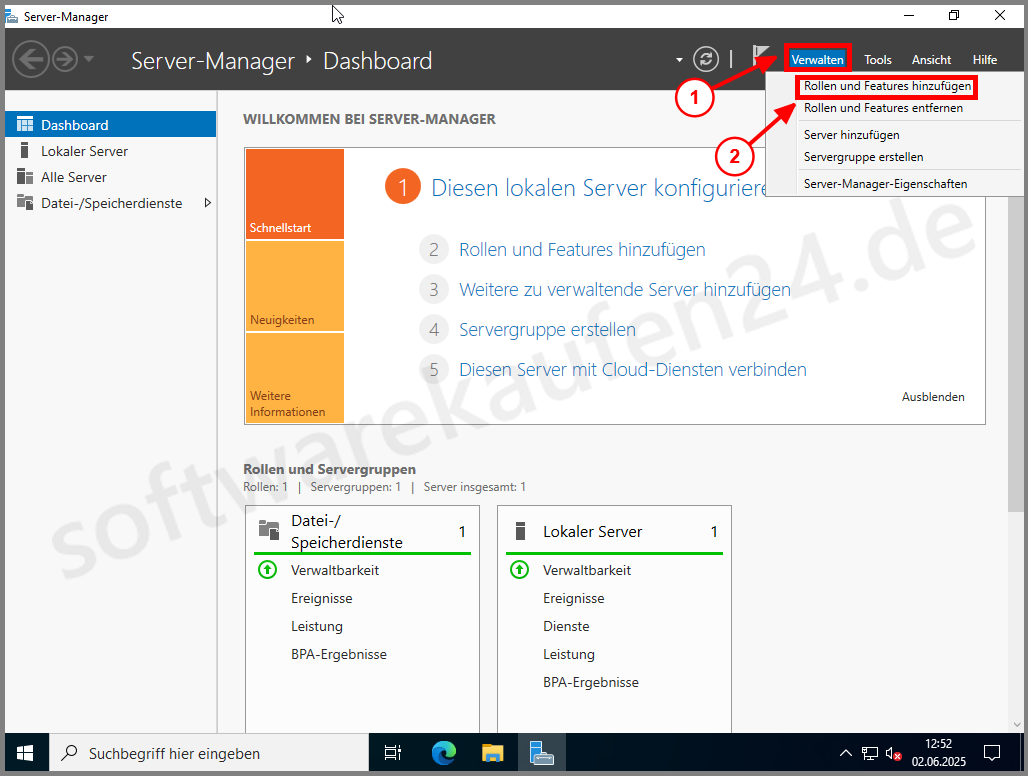
Task: Select the Weitere Informationen tile
Action: 295,378
